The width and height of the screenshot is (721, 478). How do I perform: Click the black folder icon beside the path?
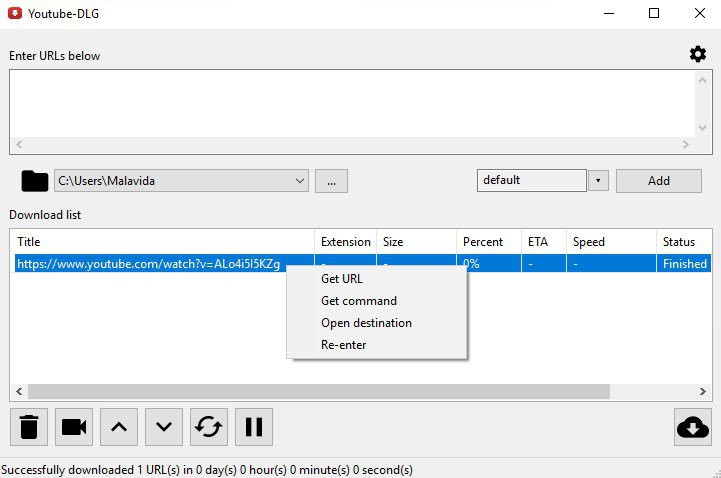tap(34, 181)
